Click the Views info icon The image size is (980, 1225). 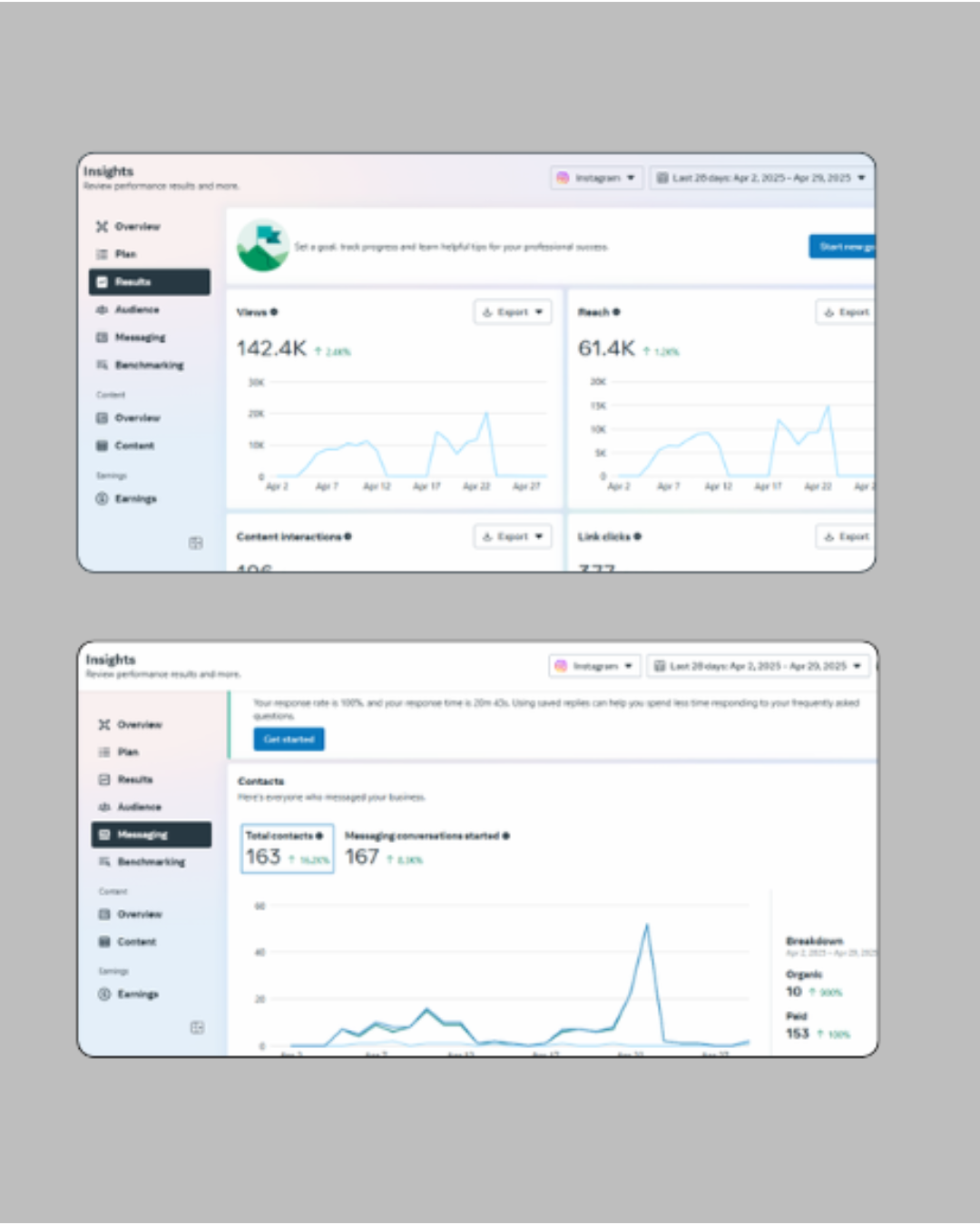pos(274,312)
